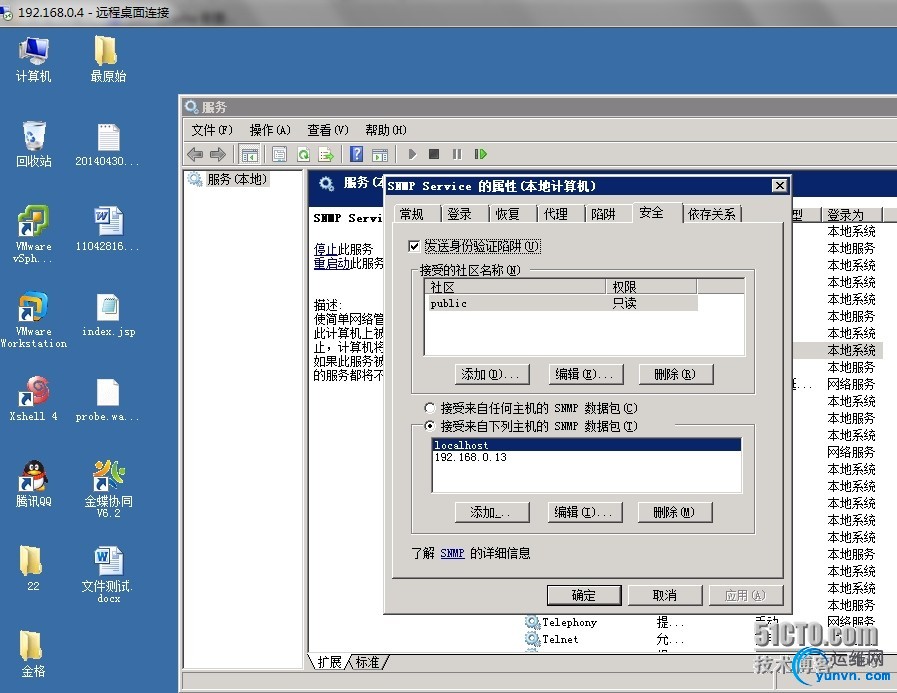The image size is (897, 693).
Task: Click the 确定 button
Action: pyautogui.click(x=584, y=595)
